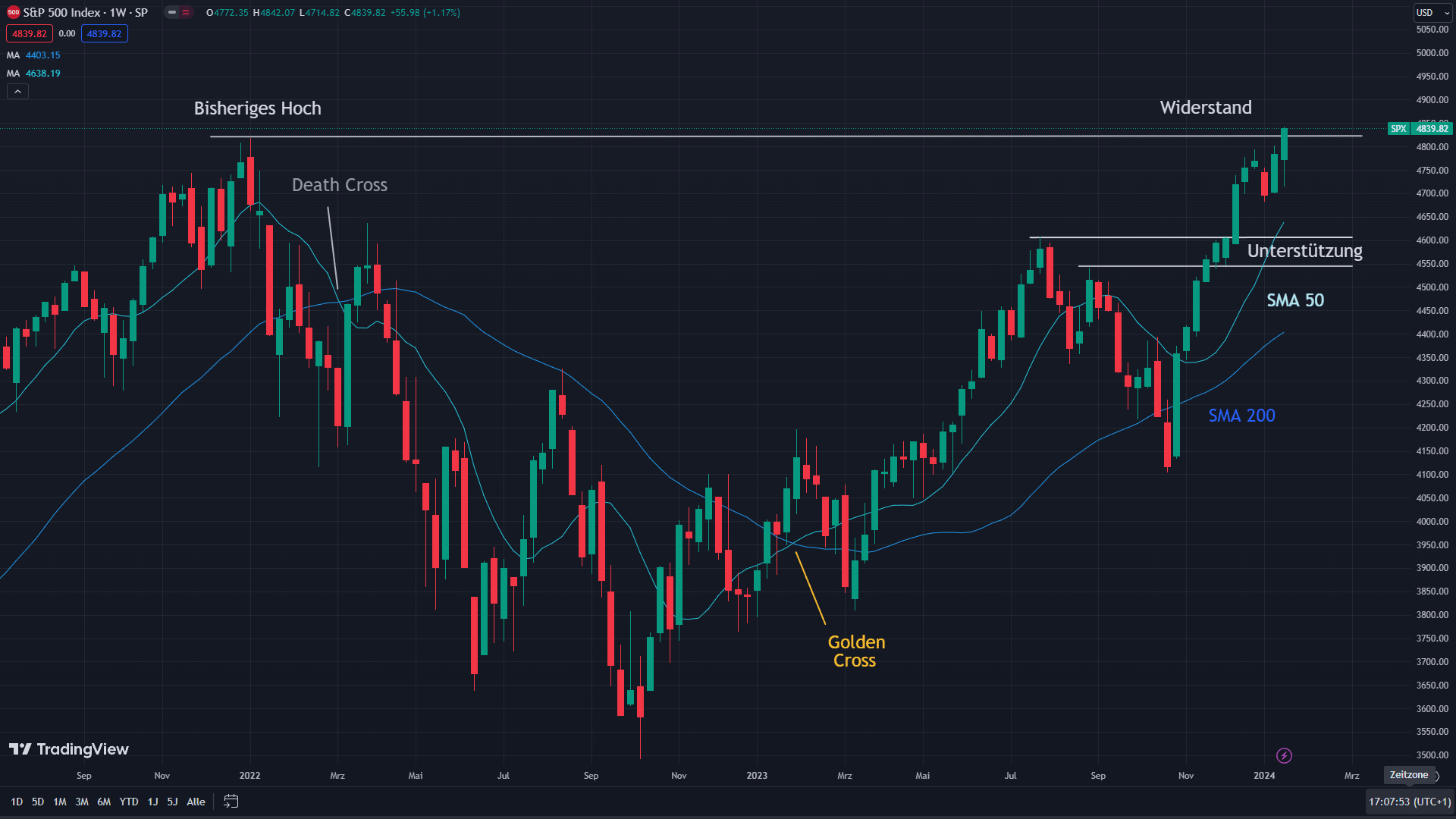Switch range to 5J
The width and height of the screenshot is (1456, 819).
(x=172, y=802)
